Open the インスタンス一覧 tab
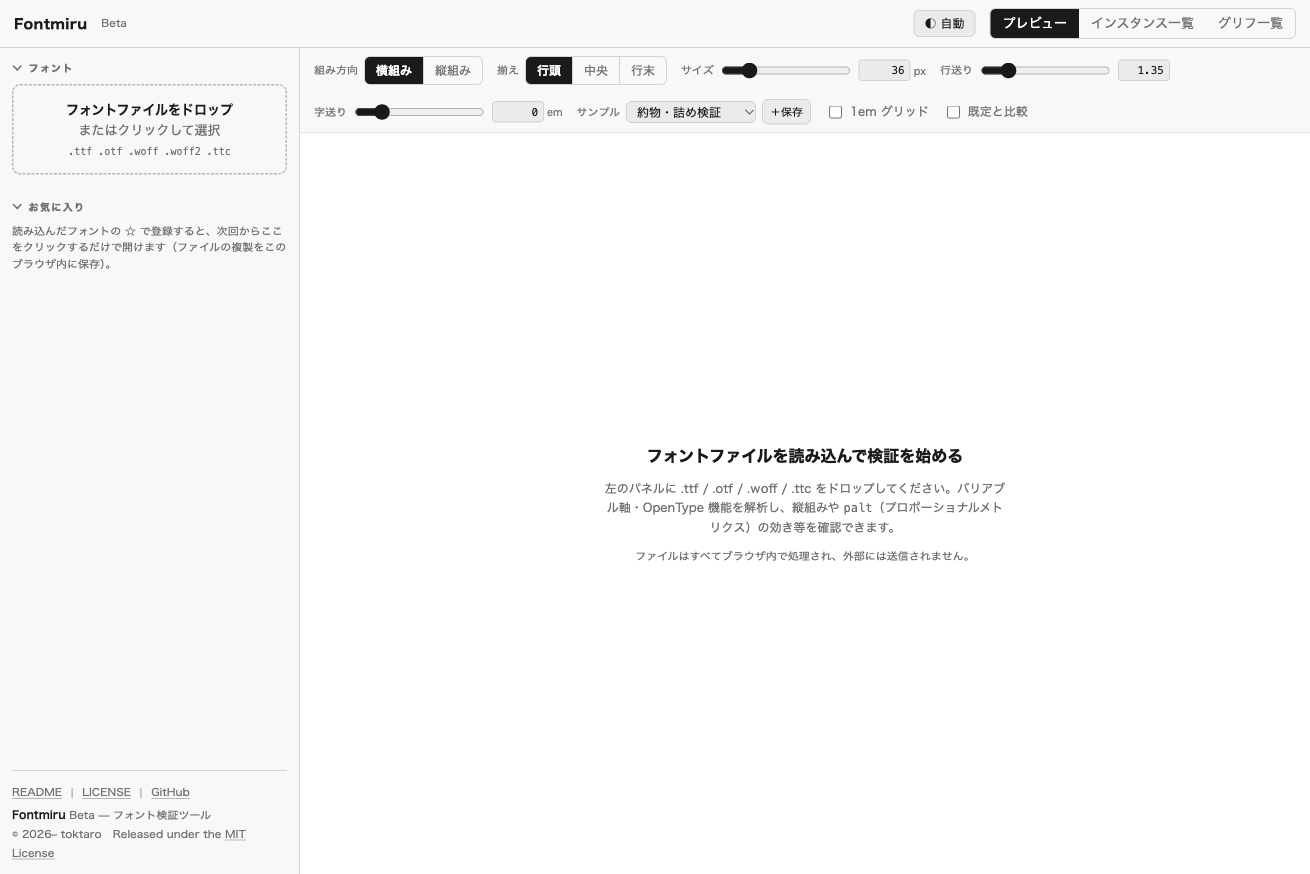Image resolution: width=1310 pixels, height=874 pixels. click(1142, 23)
